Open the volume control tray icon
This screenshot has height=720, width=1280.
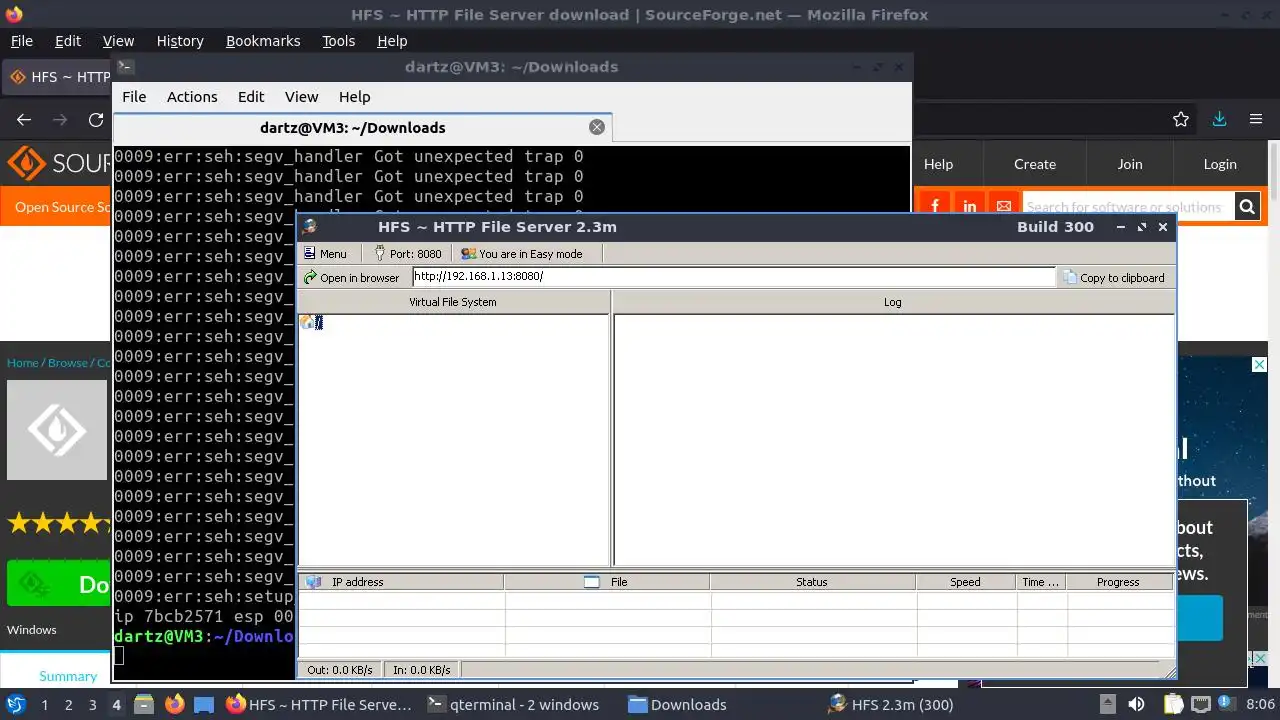(1136, 705)
